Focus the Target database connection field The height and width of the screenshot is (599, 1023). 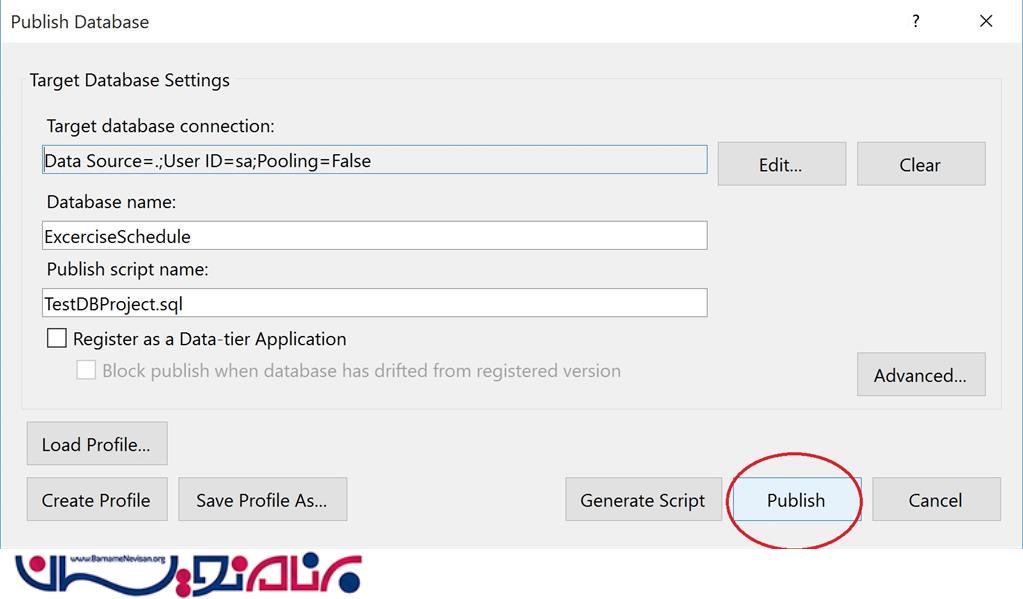[374, 160]
